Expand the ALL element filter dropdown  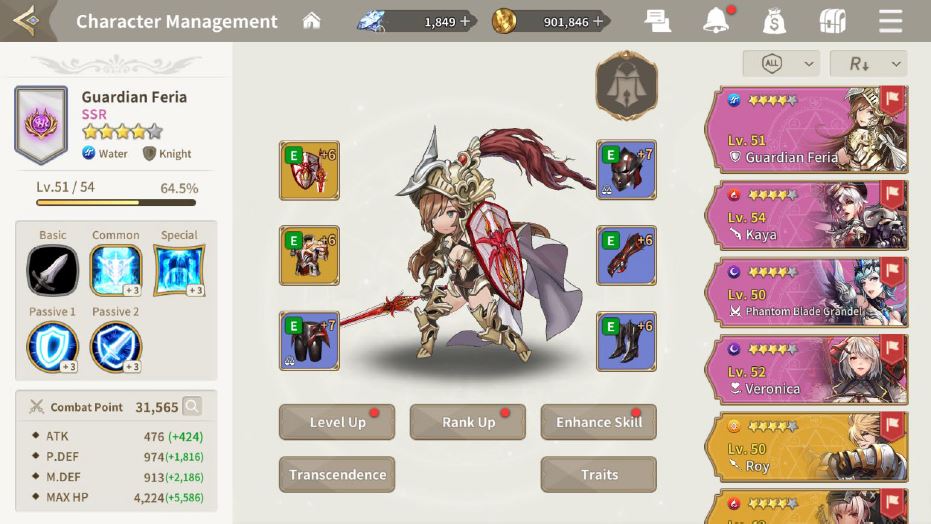click(781, 63)
